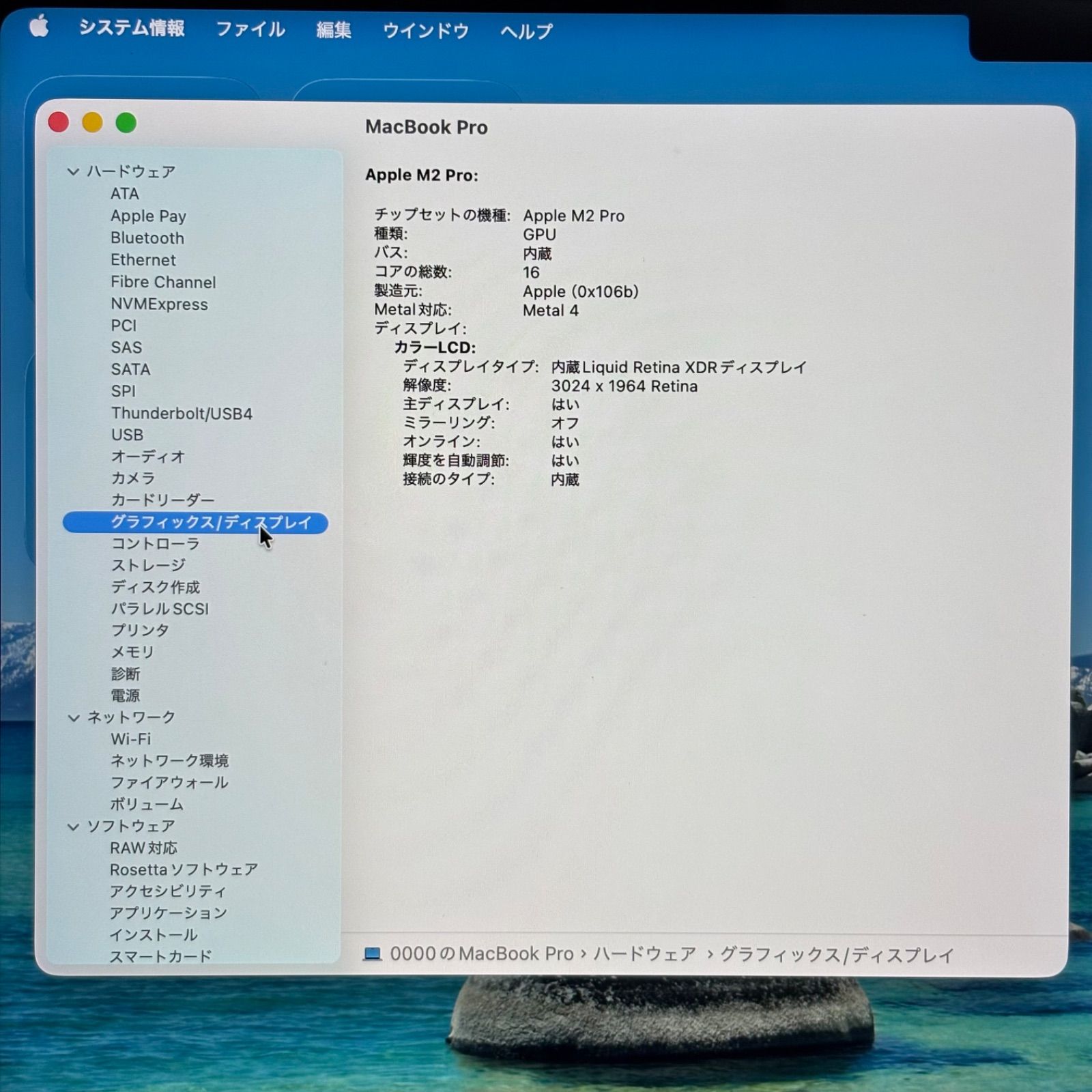Select Wi-Fi in the sidebar
This screenshot has width=1092, height=1092.
click(x=130, y=739)
